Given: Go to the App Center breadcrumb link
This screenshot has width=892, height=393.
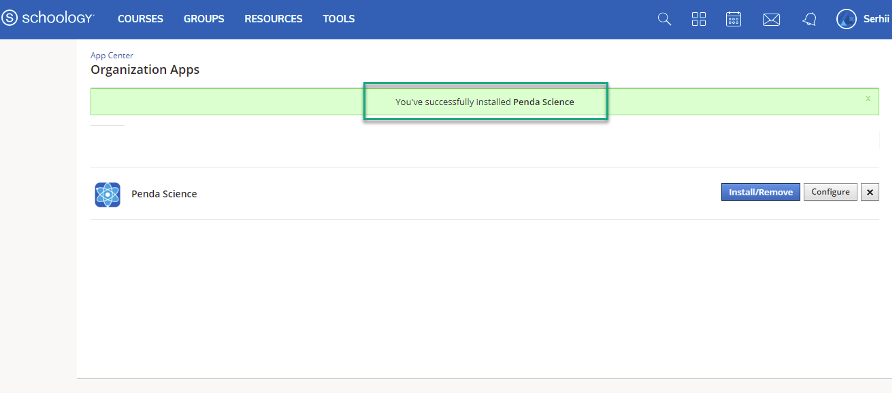Looking at the screenshot, I should pos(112,55).
